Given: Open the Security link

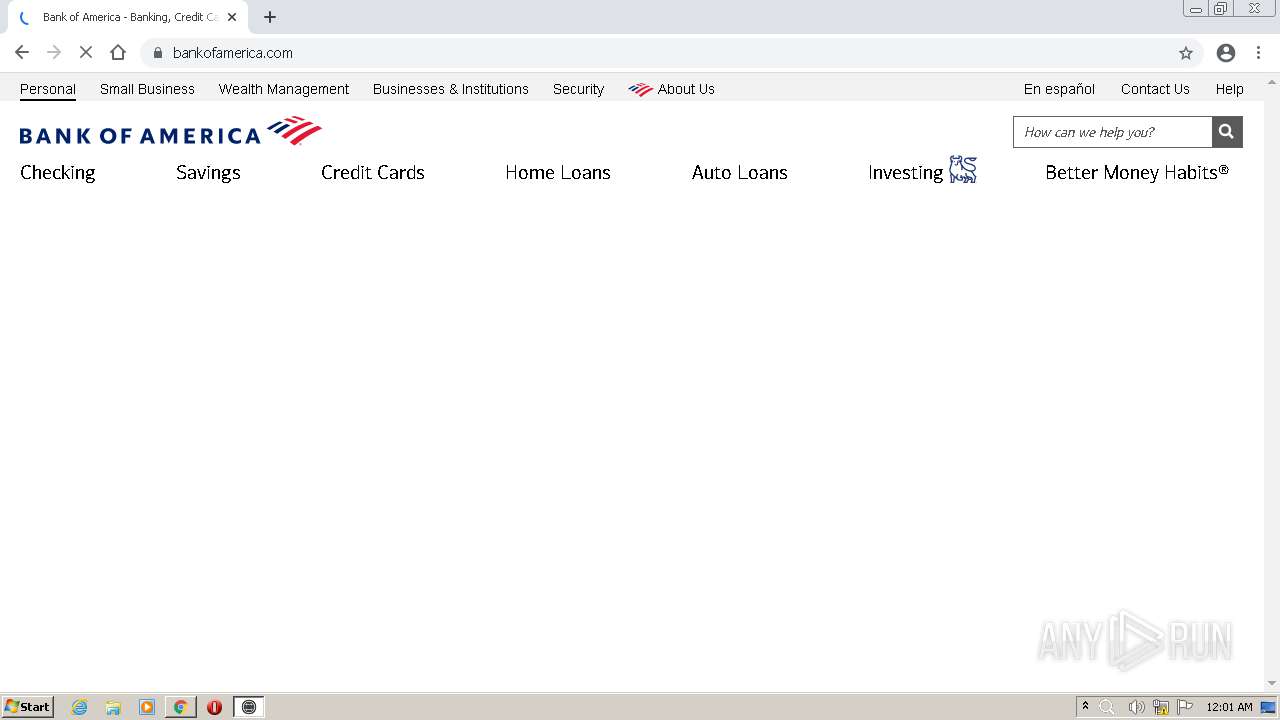Looking at the screenshot, I should coord(578,89).
